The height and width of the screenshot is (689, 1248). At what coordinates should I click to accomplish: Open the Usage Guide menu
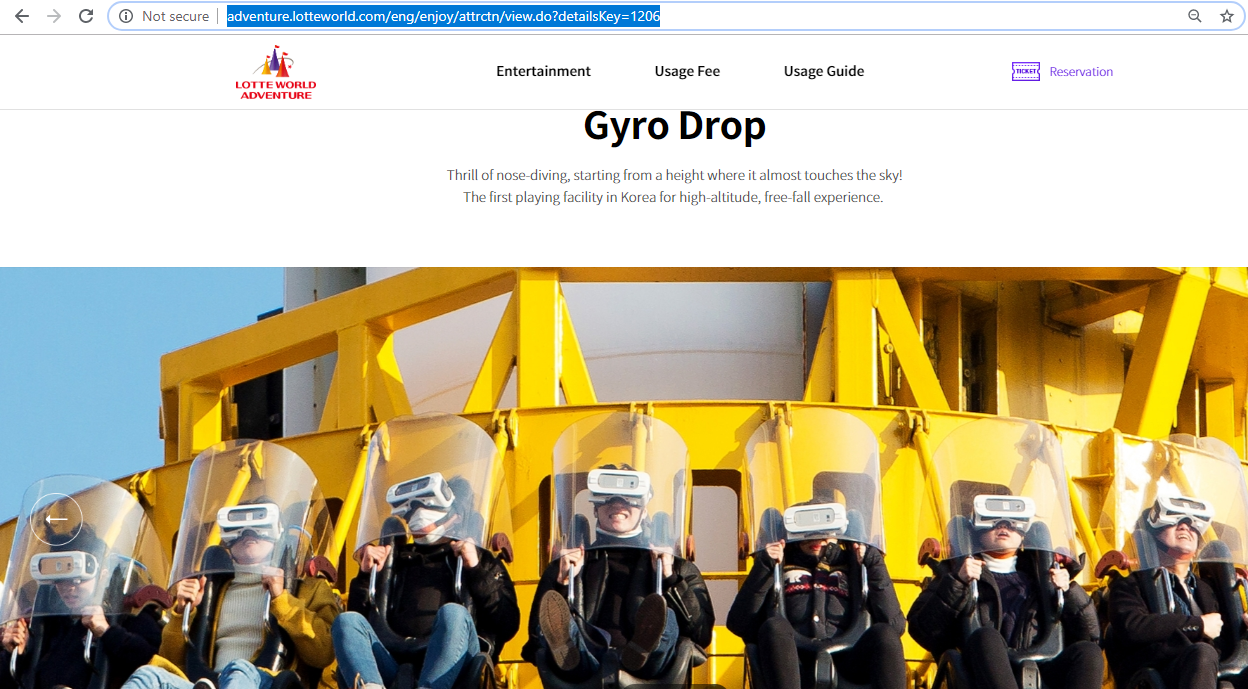pyautogui.click(x=824, y=71)
